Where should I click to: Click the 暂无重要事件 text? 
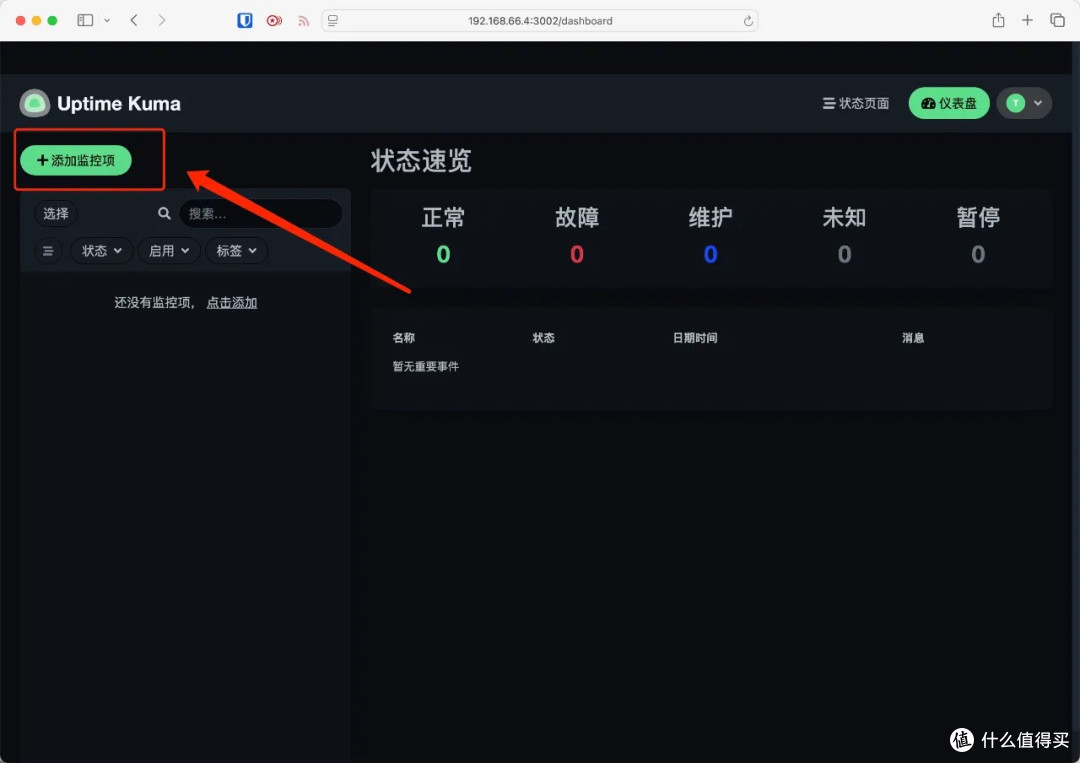[x=426, y=366]
